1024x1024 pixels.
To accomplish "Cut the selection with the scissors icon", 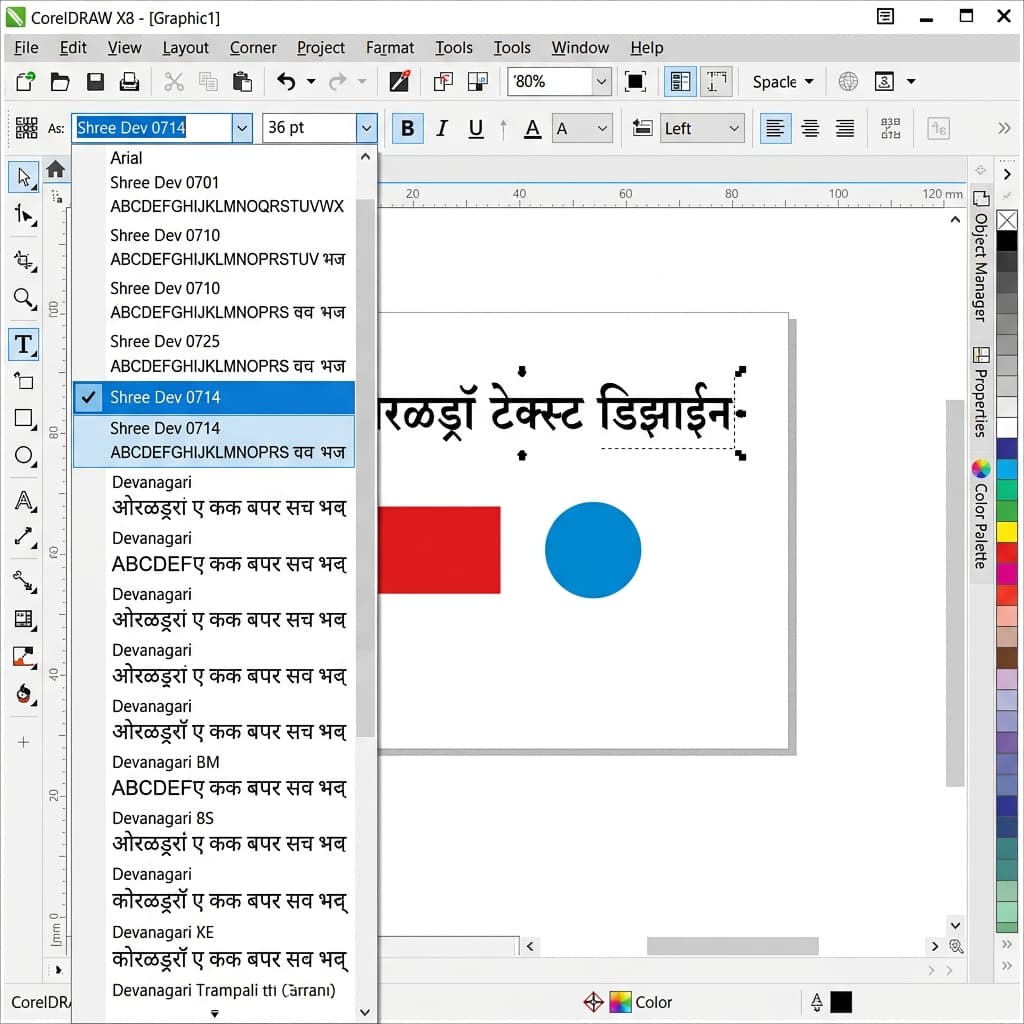I will pos(174,82).
